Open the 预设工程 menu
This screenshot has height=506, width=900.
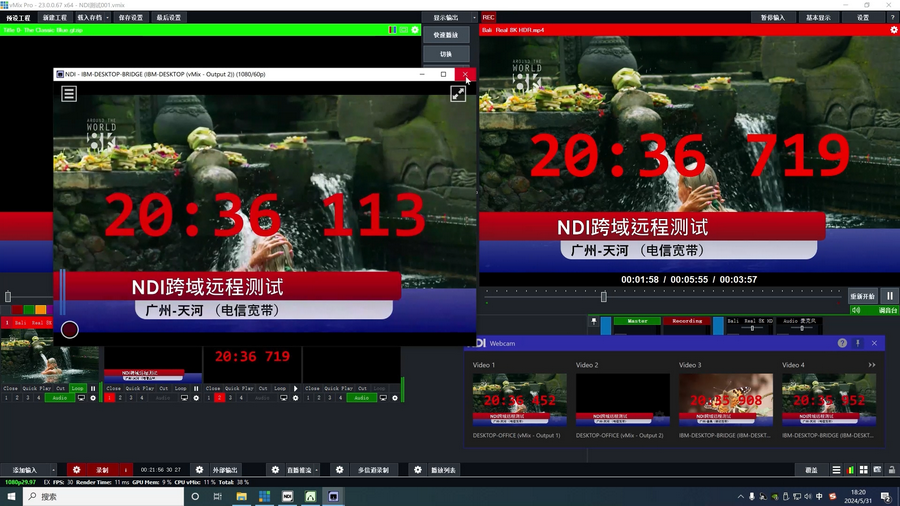point(19,17)
